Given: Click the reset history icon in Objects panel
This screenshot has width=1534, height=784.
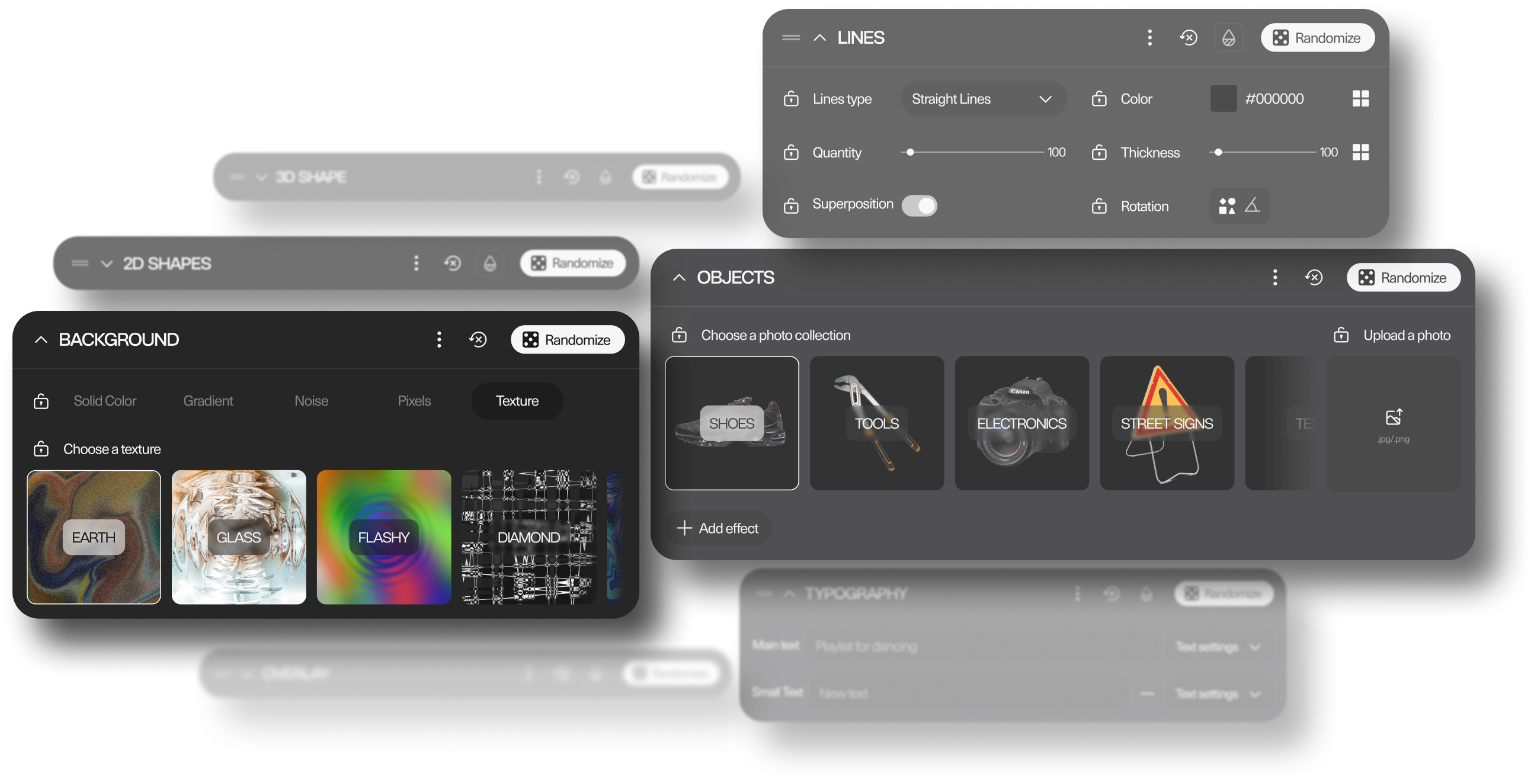Looking at the screenshot, I should [x=1314, y=277].
